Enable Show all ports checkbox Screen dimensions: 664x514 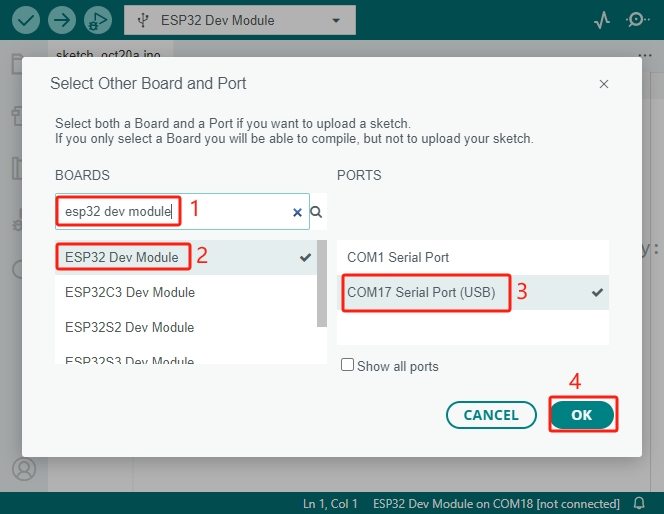click(347, 365)
